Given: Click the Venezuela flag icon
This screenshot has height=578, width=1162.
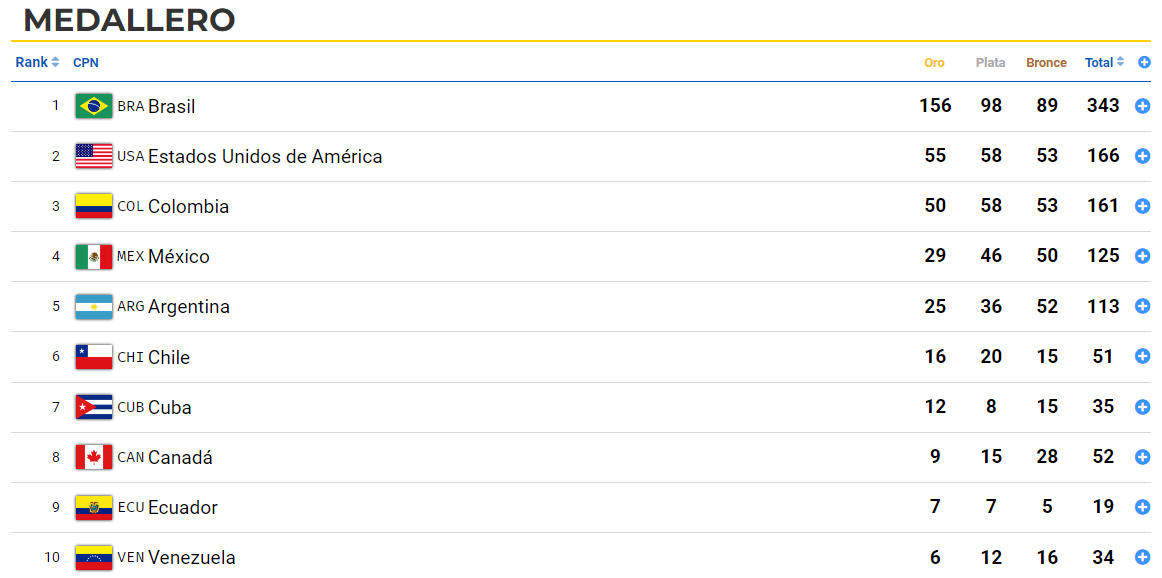Looking at the screenshot, I should click(x=94, y=557).
